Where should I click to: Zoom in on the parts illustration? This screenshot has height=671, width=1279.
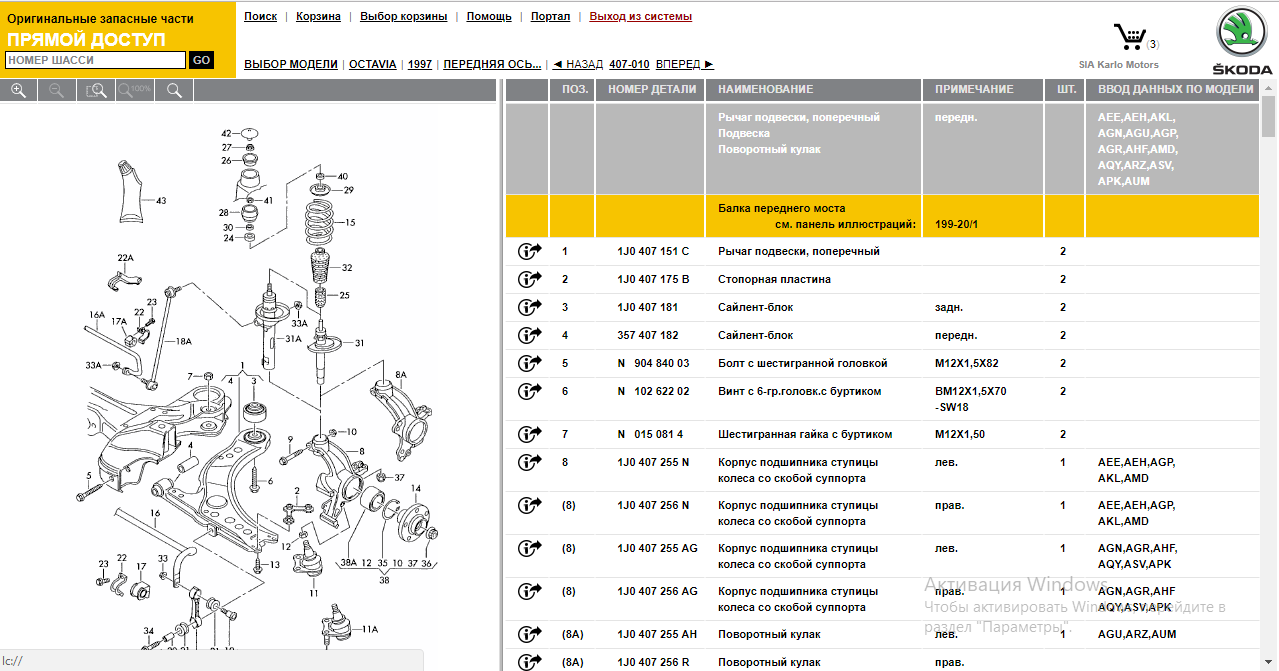[18, 90]
